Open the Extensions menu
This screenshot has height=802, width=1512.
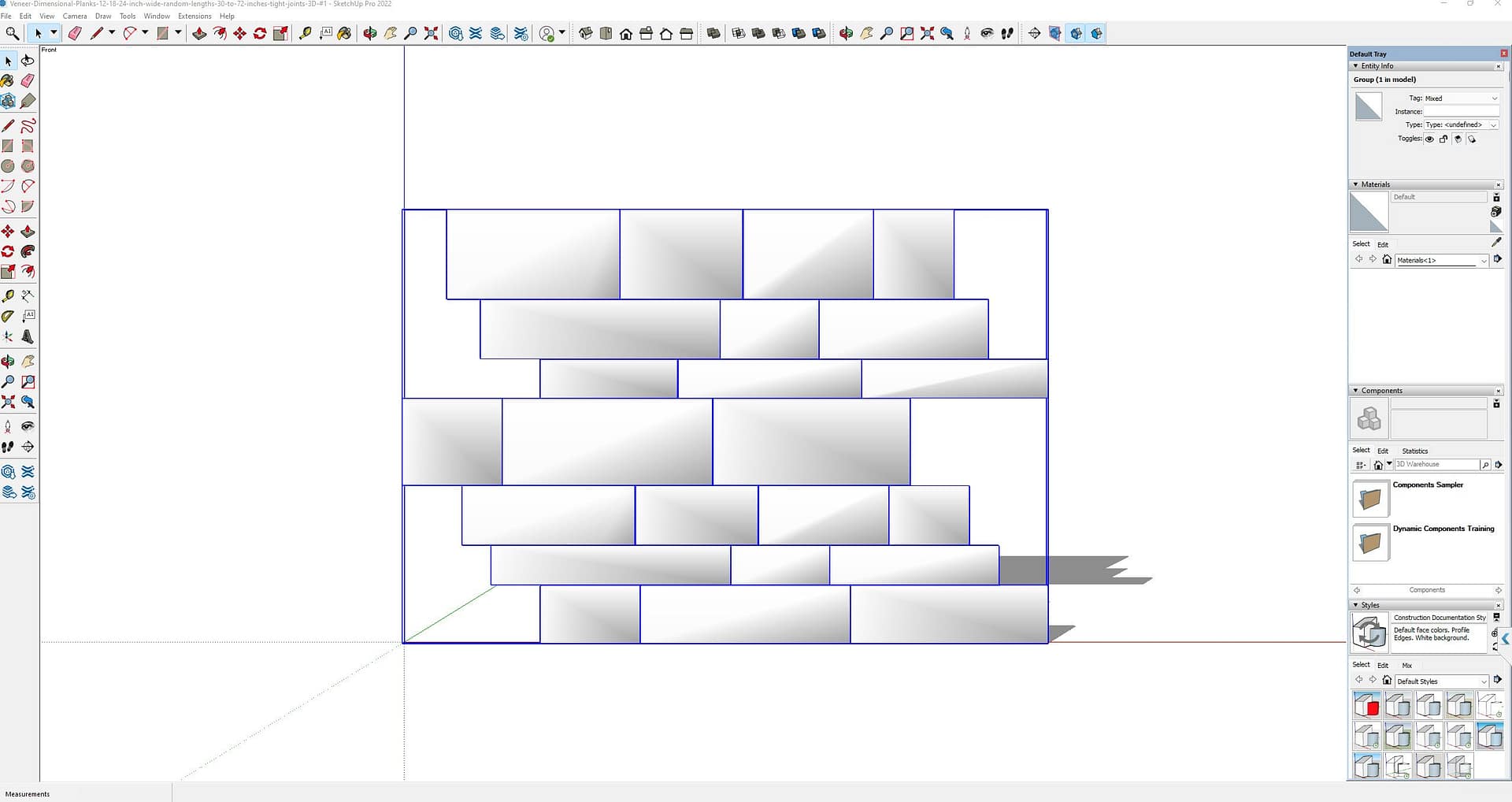(195, 16)
